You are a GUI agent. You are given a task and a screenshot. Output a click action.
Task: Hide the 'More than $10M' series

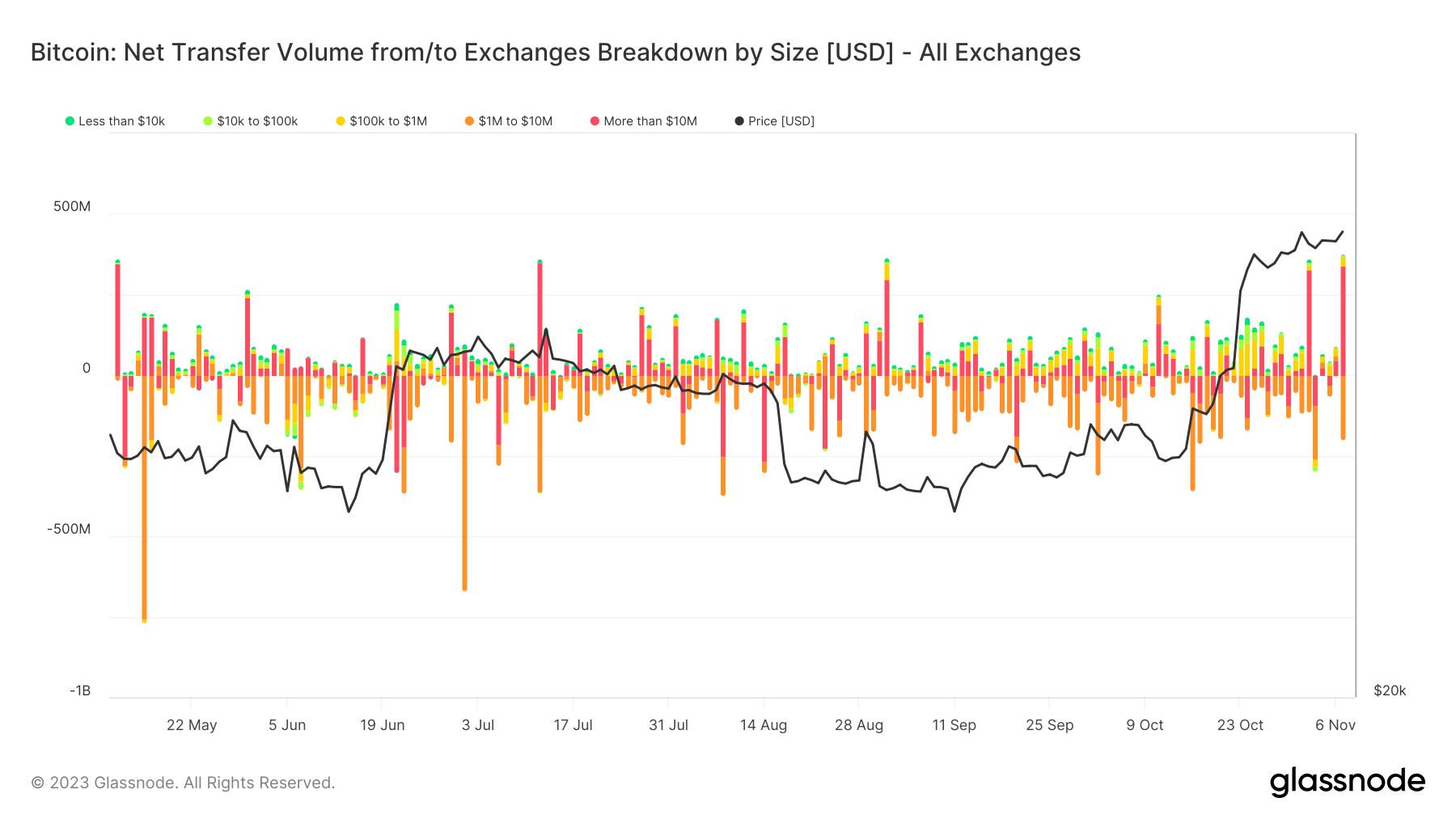coord(650,121)
